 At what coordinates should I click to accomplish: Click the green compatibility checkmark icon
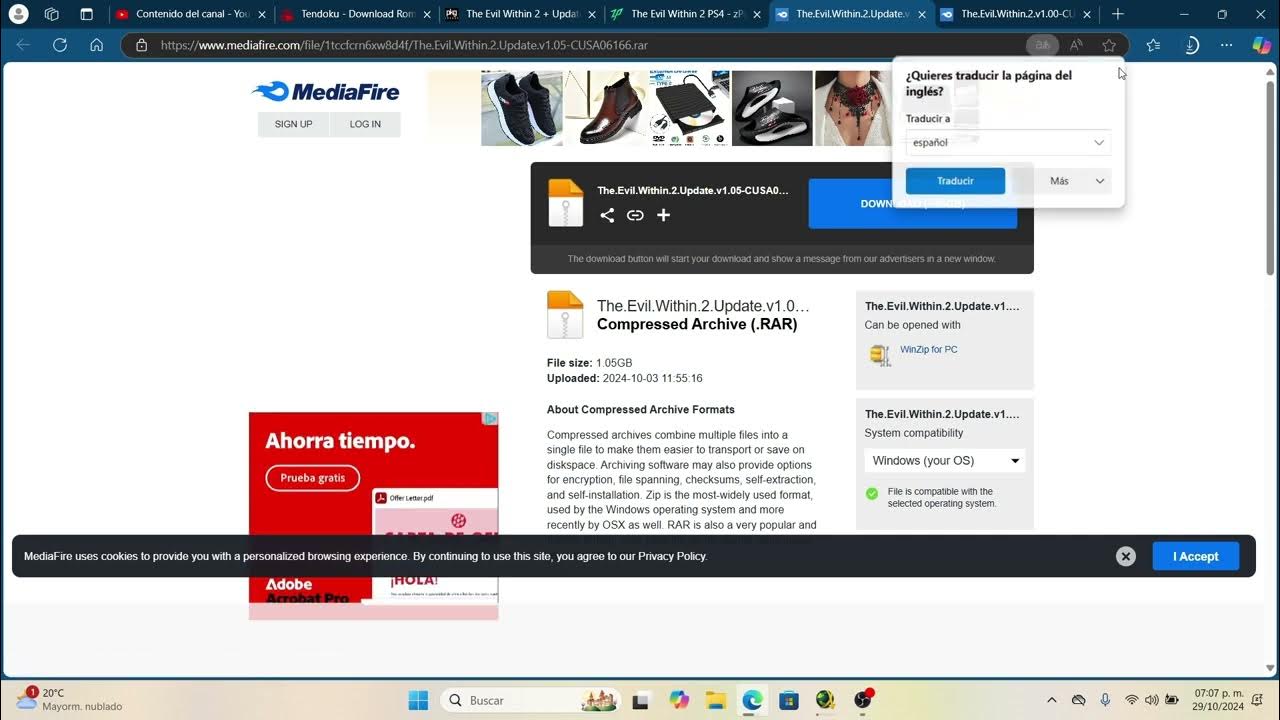[872, 493]
